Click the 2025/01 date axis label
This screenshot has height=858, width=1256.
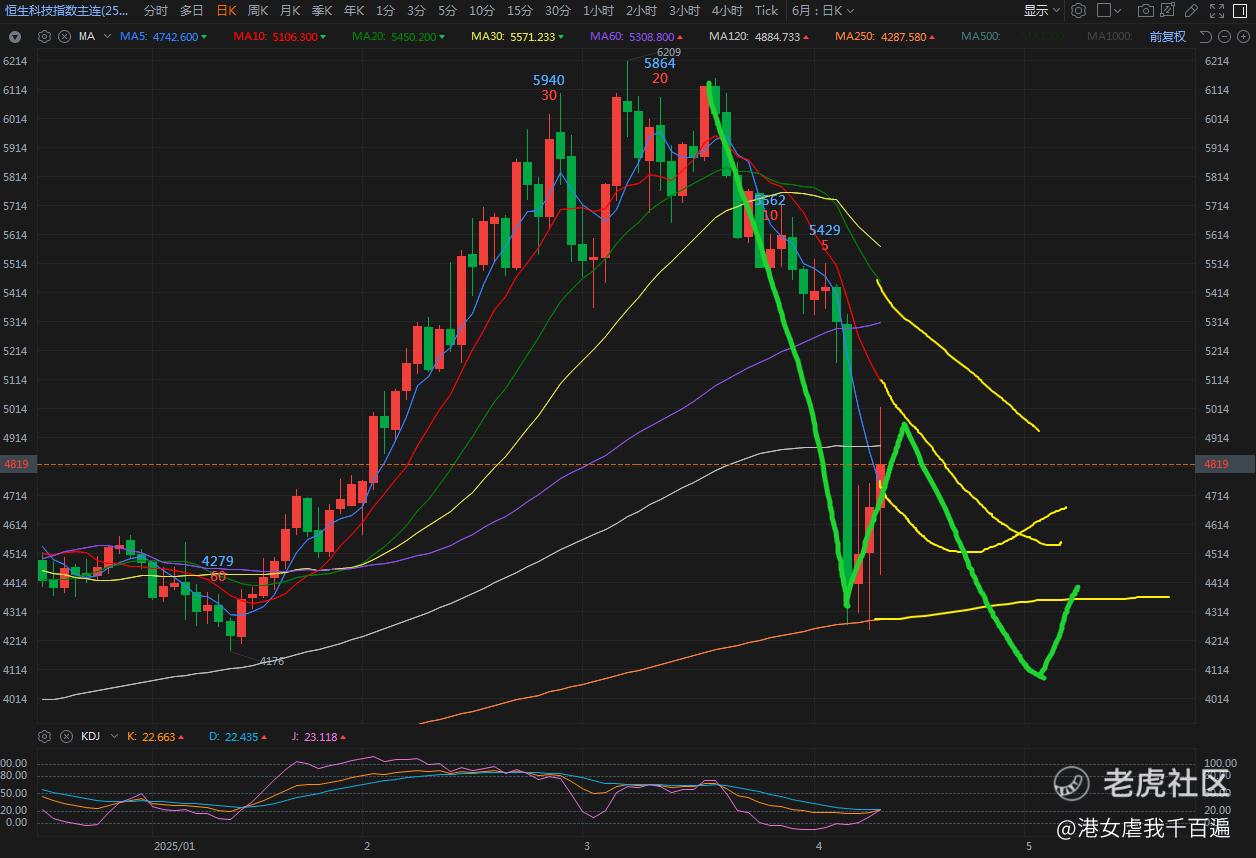click(x=175, y=846)
